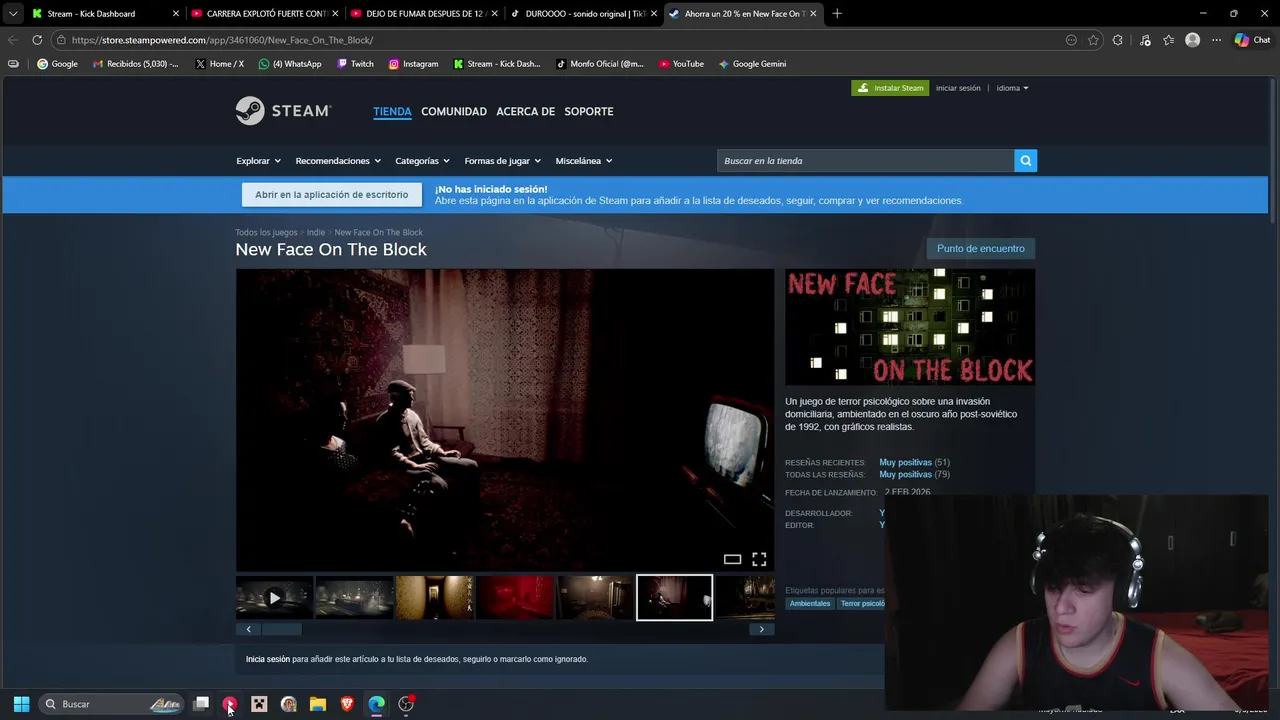Open favorites list icon in toolbar
This screenshot has height=720, width=1280.
coord(1168,40)
